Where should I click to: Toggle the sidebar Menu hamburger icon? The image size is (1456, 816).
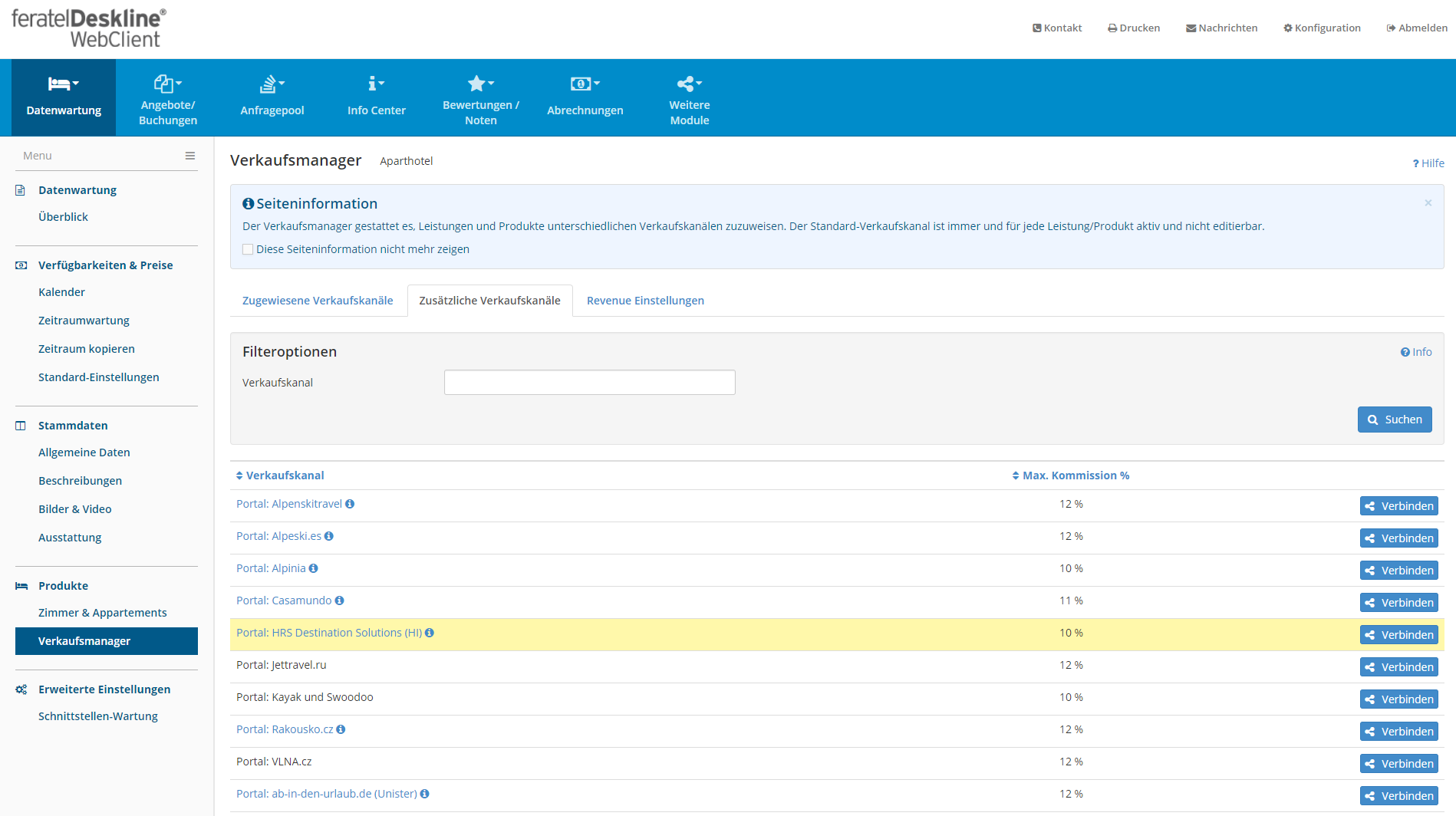click(x=189, y=156)
